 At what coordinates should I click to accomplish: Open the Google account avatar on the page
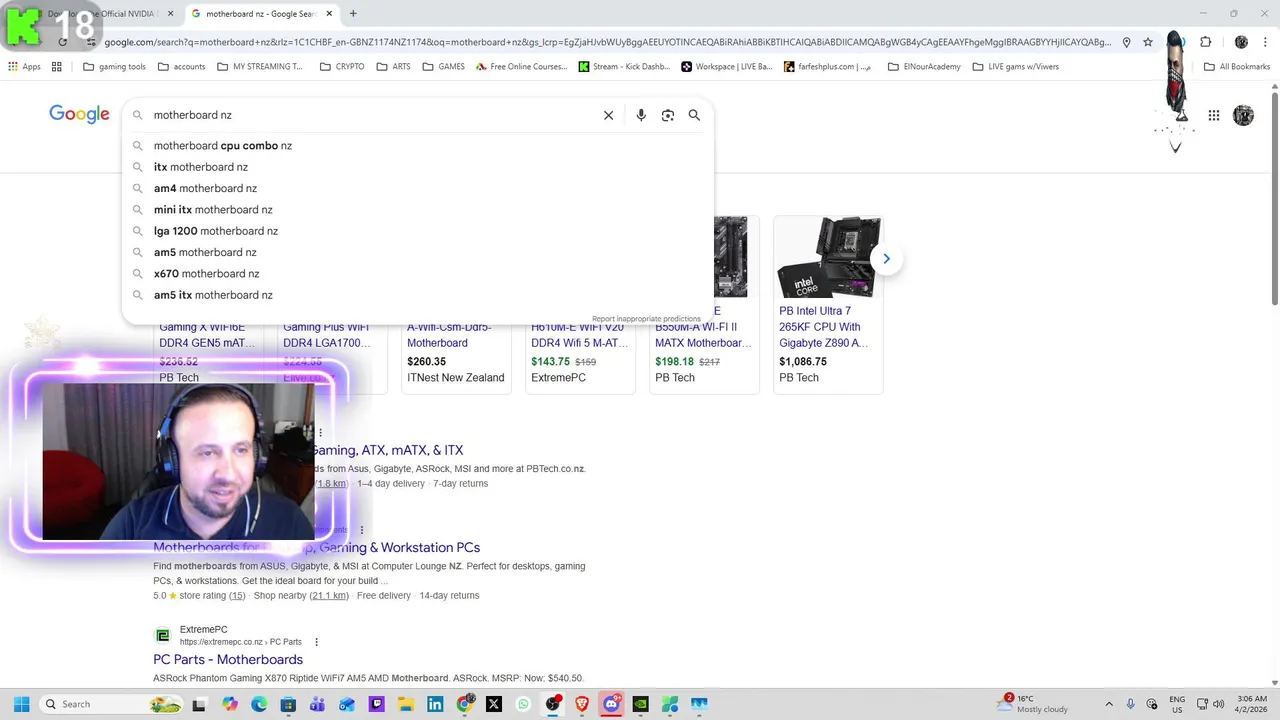point(1243,115)
